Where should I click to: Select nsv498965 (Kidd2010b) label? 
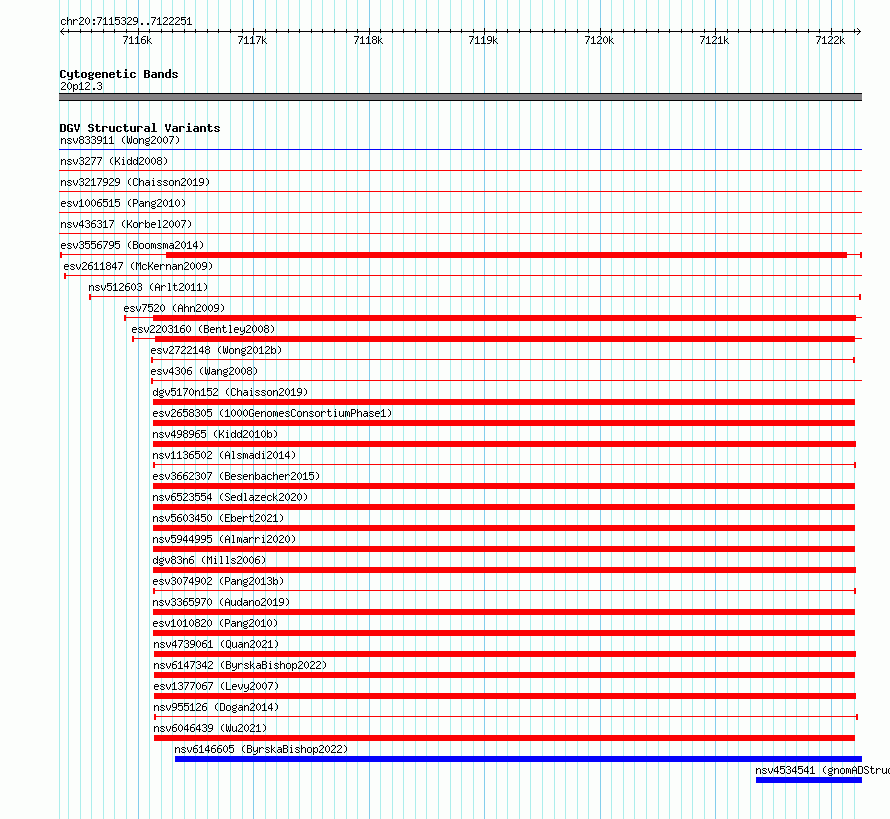click(x=215, y=434)
